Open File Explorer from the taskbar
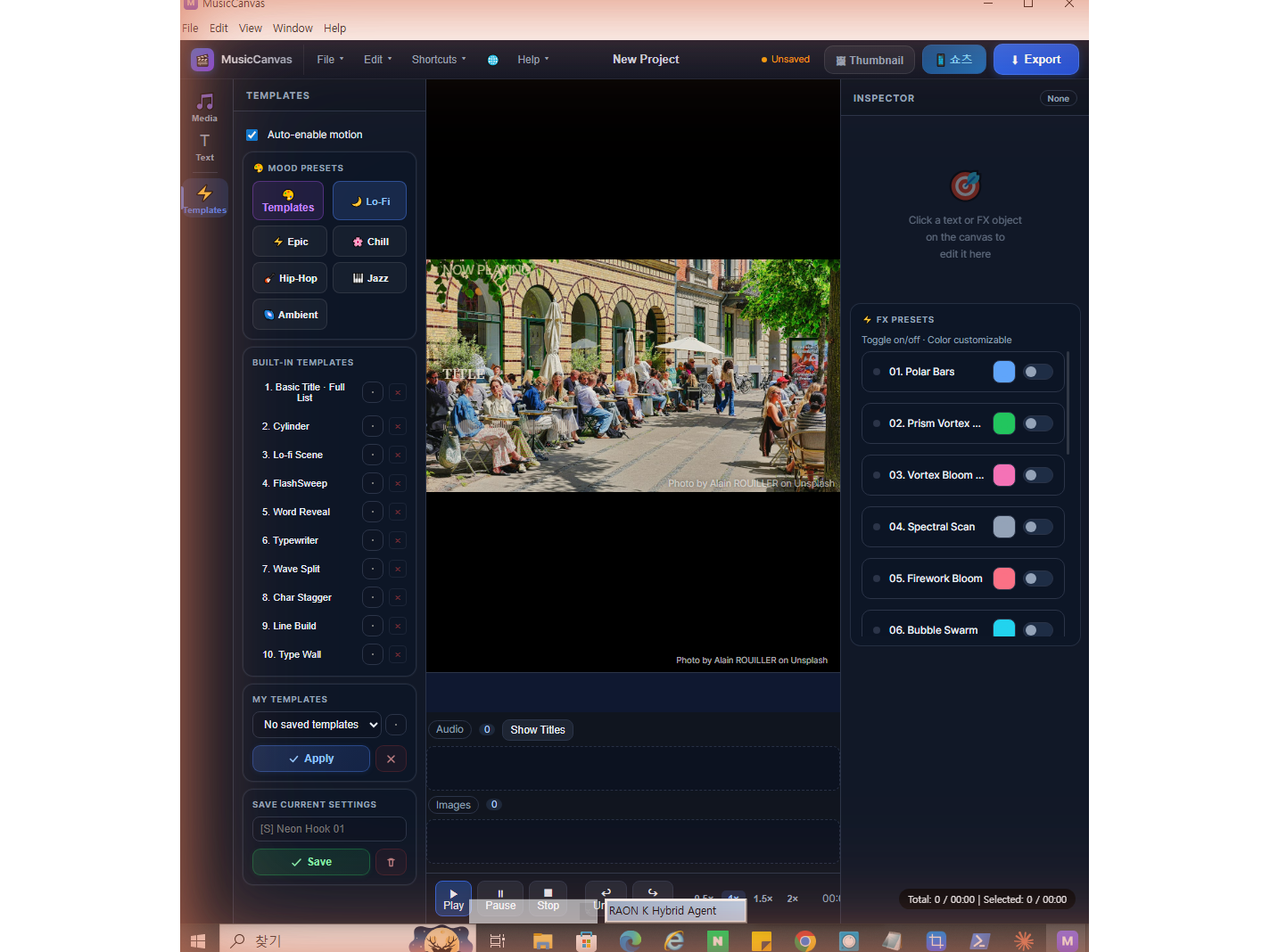This screenshot has height=952, width=1270. pyautogui.click(x=542, y=940)
